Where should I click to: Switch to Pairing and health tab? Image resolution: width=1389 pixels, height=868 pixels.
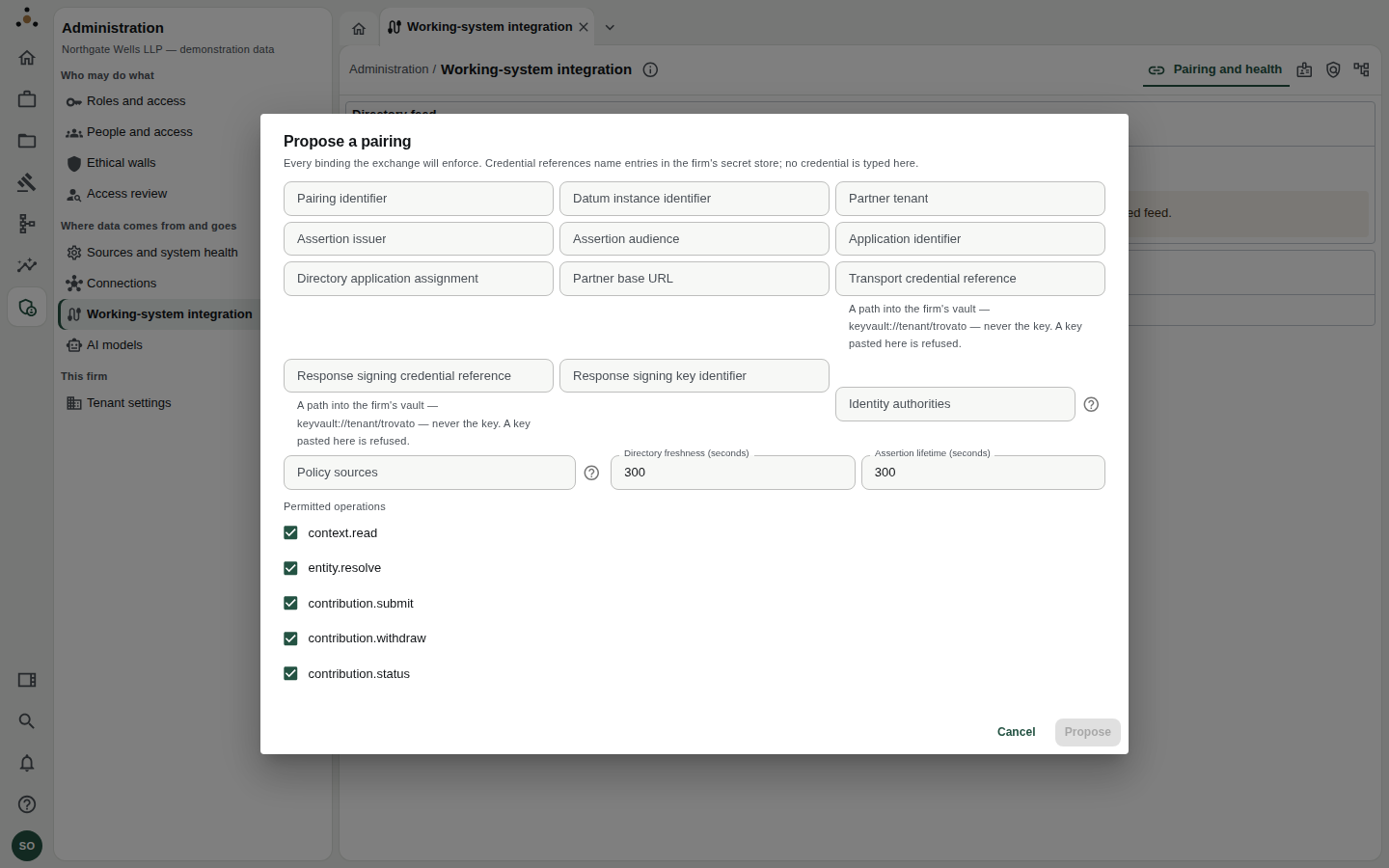pyautogui.click(x=1215, y=69)
